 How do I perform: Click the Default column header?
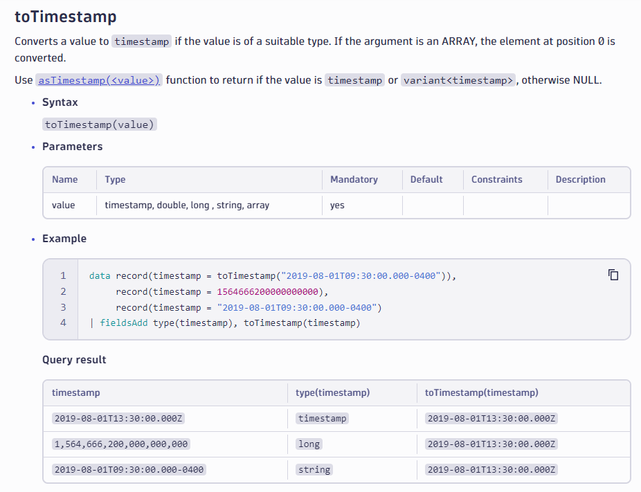[x=426, y=180]
